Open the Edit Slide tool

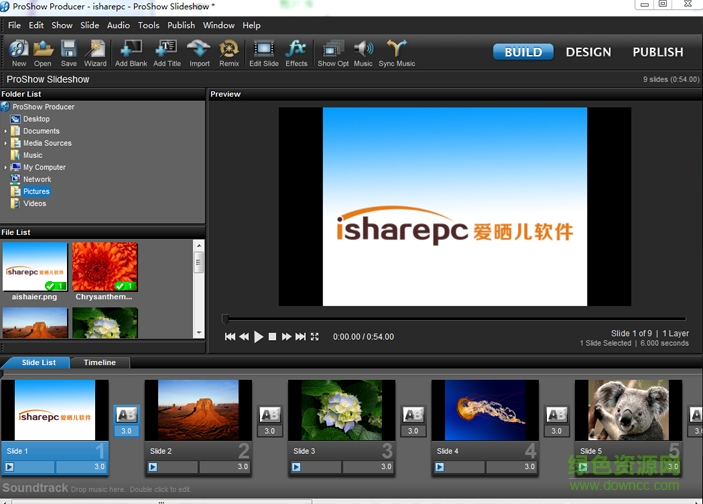click(x=264, y=49)
